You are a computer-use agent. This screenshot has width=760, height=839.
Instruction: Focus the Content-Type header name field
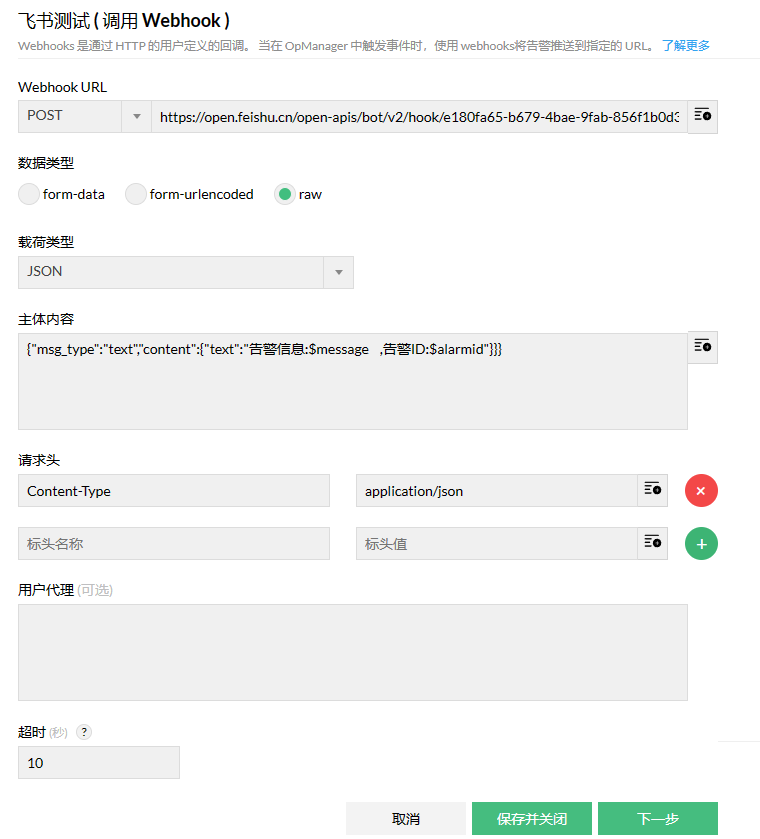(x=174, y=490)
